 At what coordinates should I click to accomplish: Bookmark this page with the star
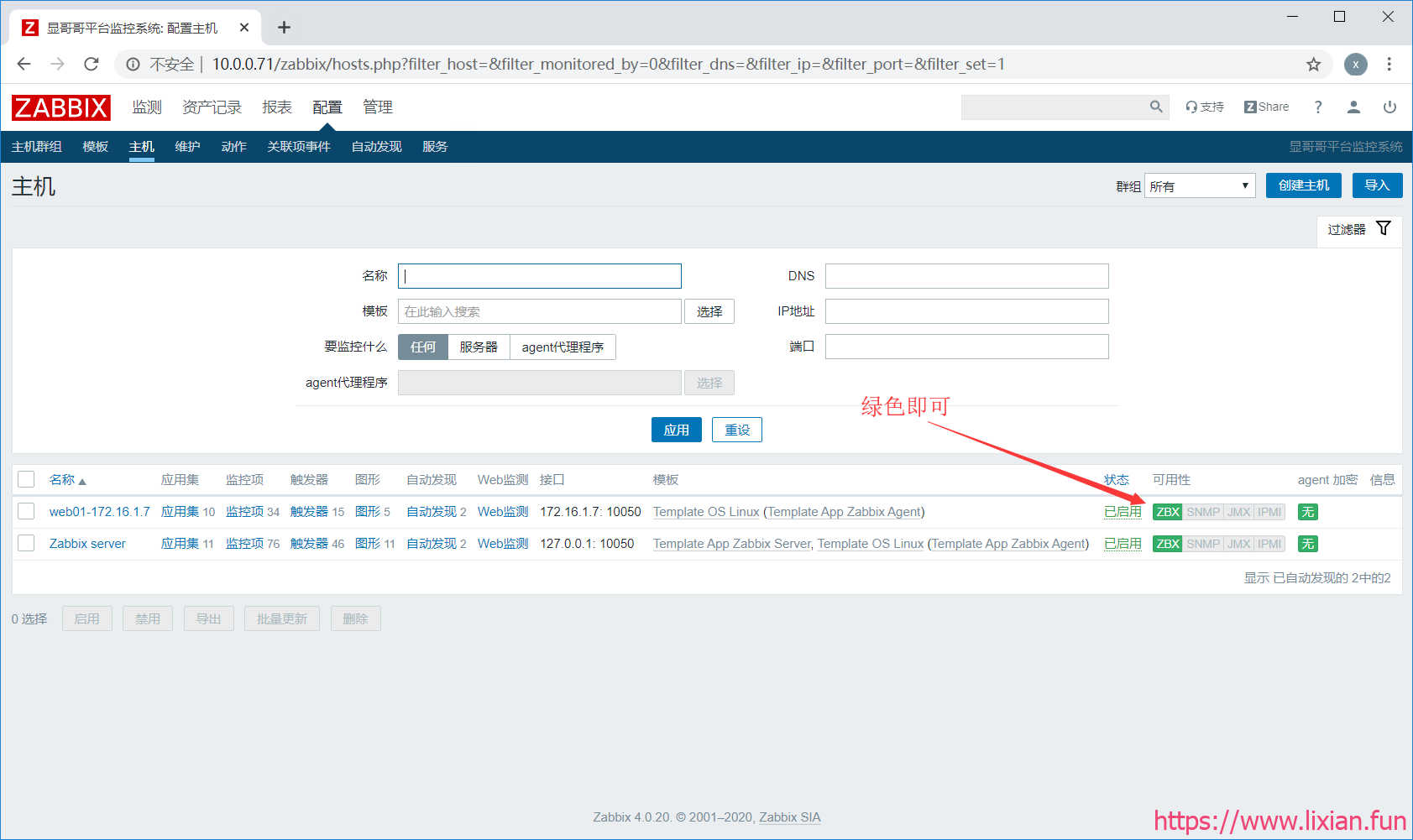[x=1313, y=64]
